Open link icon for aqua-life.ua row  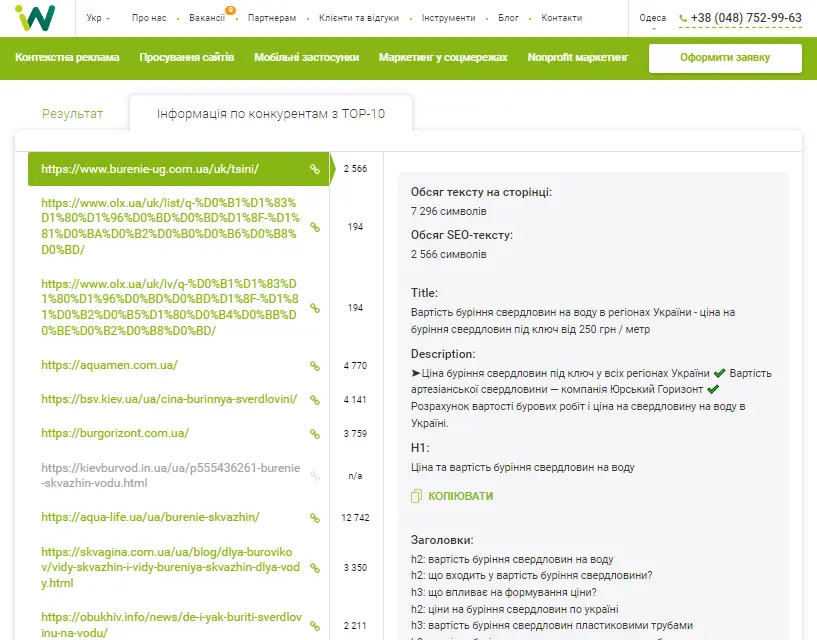click(x=315, y=518)
